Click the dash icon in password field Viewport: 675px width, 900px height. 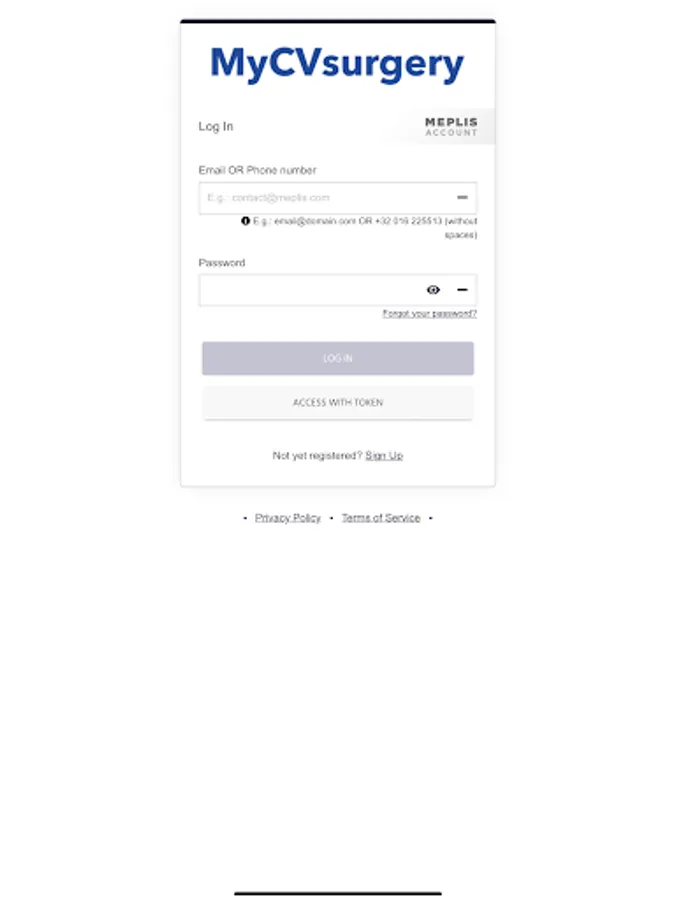[462, 290]
